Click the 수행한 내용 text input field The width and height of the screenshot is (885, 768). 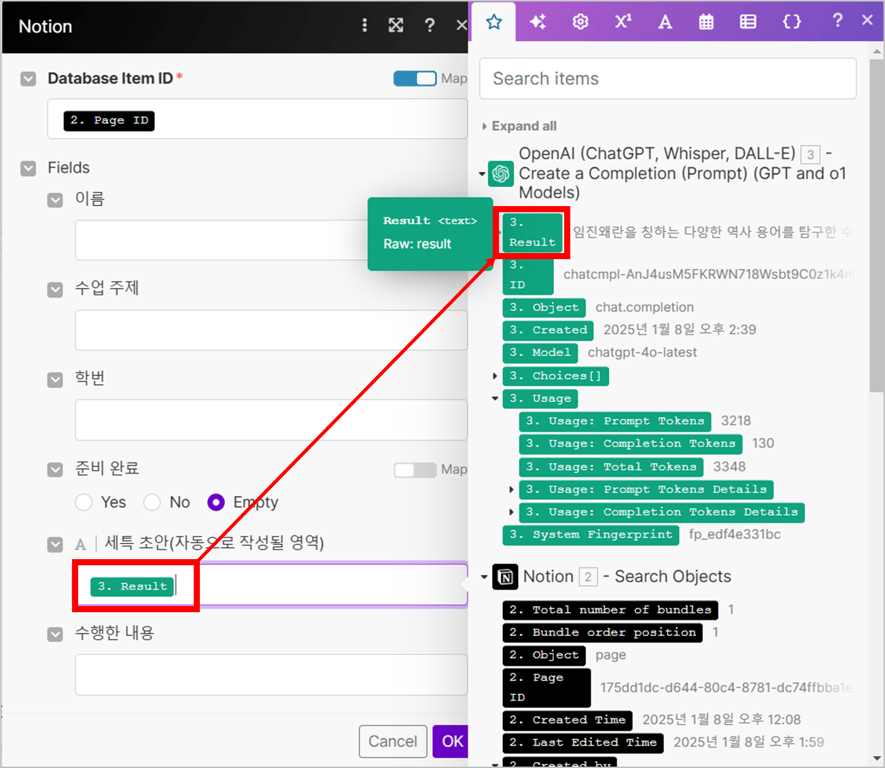(271, 675)
